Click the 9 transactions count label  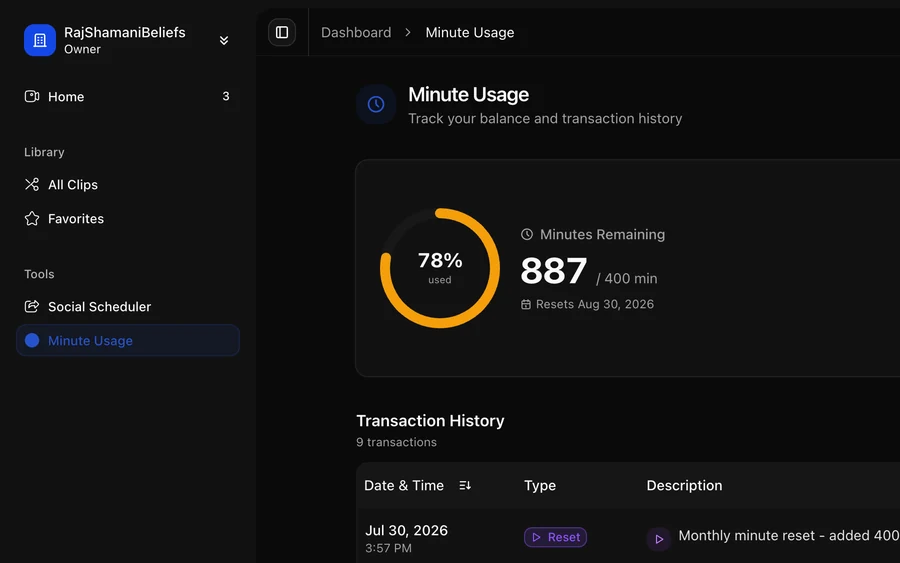[396, 442]
